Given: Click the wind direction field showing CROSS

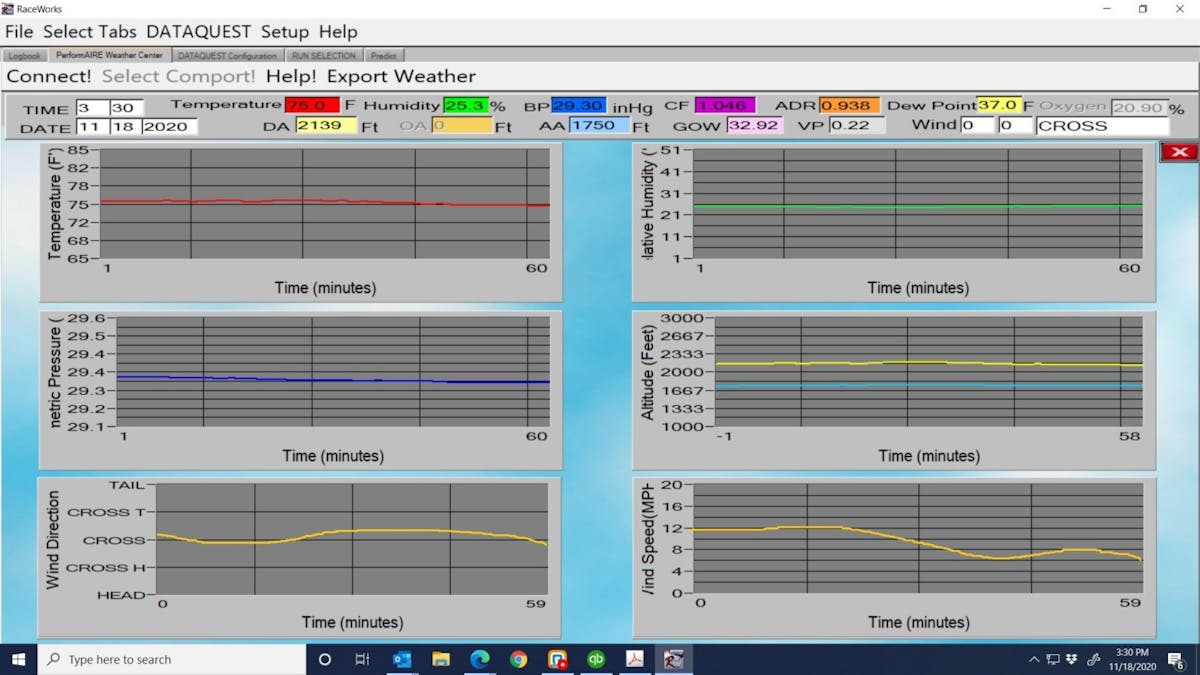Looking at the screenshot, I should pyautogui.click(x=1102, y=126).
